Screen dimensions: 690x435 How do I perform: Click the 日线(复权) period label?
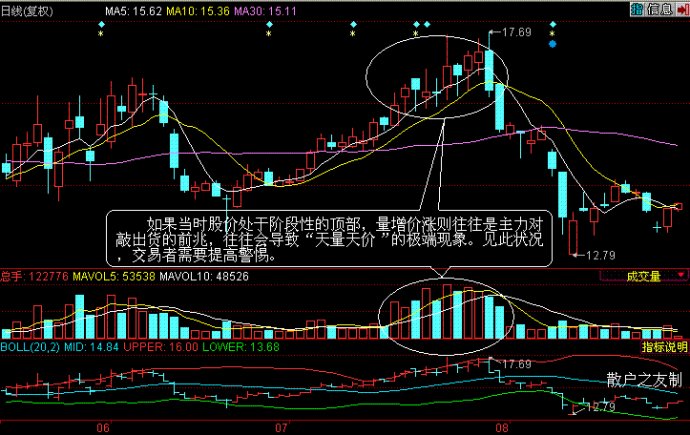point(27,11)
